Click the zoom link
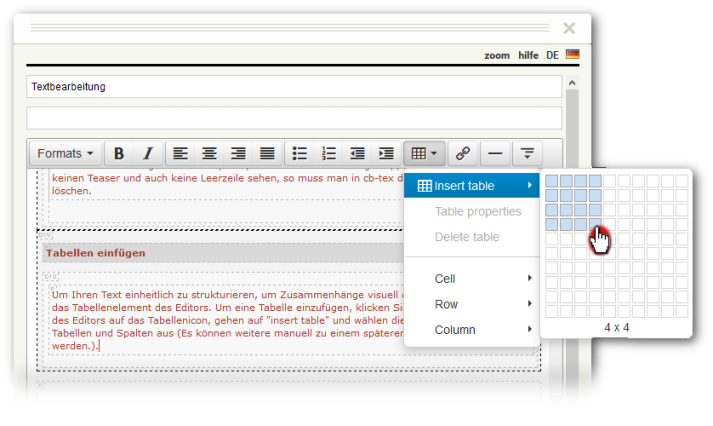713x426 pixels. click(x=496, y=55)
